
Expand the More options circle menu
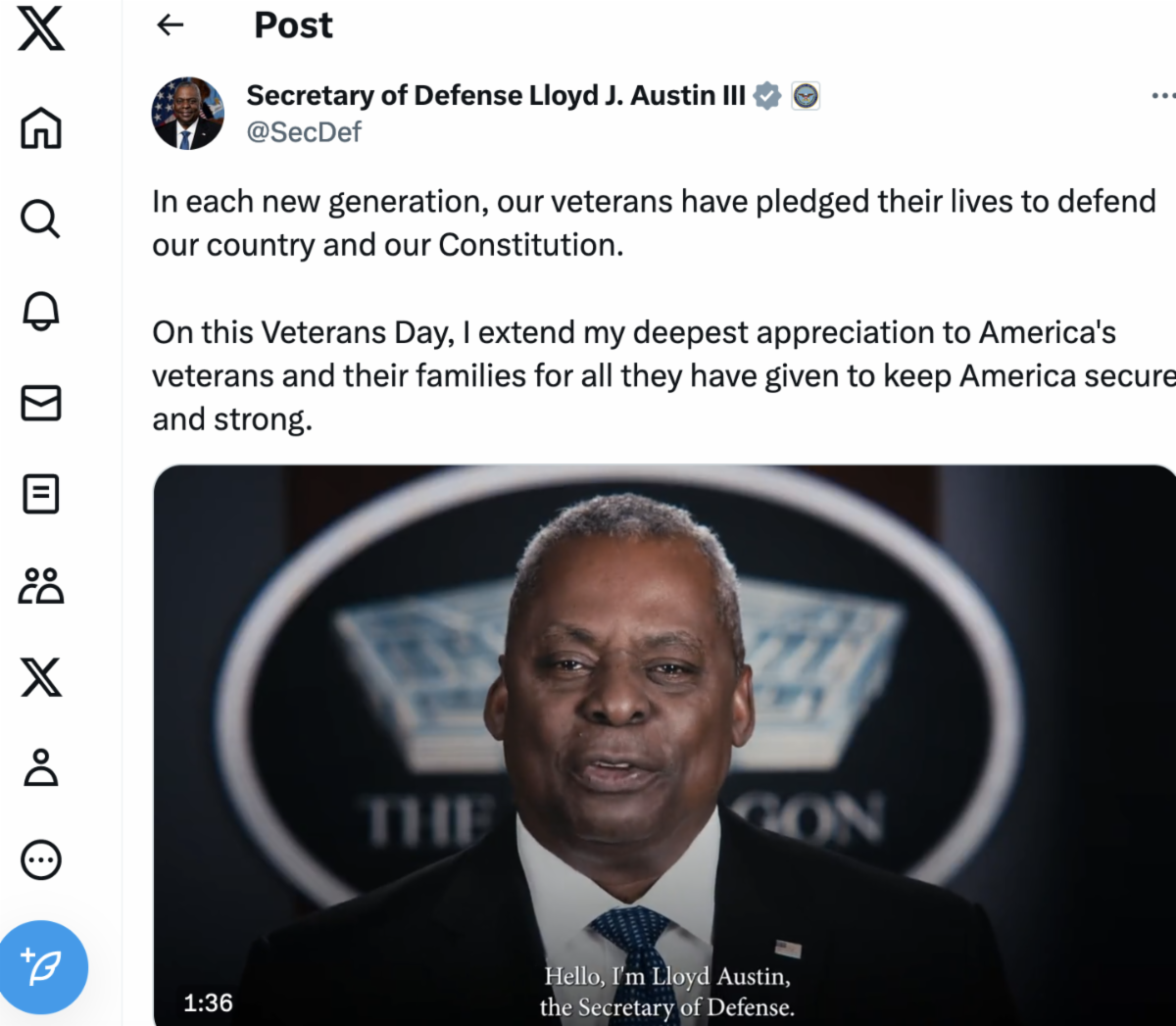[x=41, y=860]
